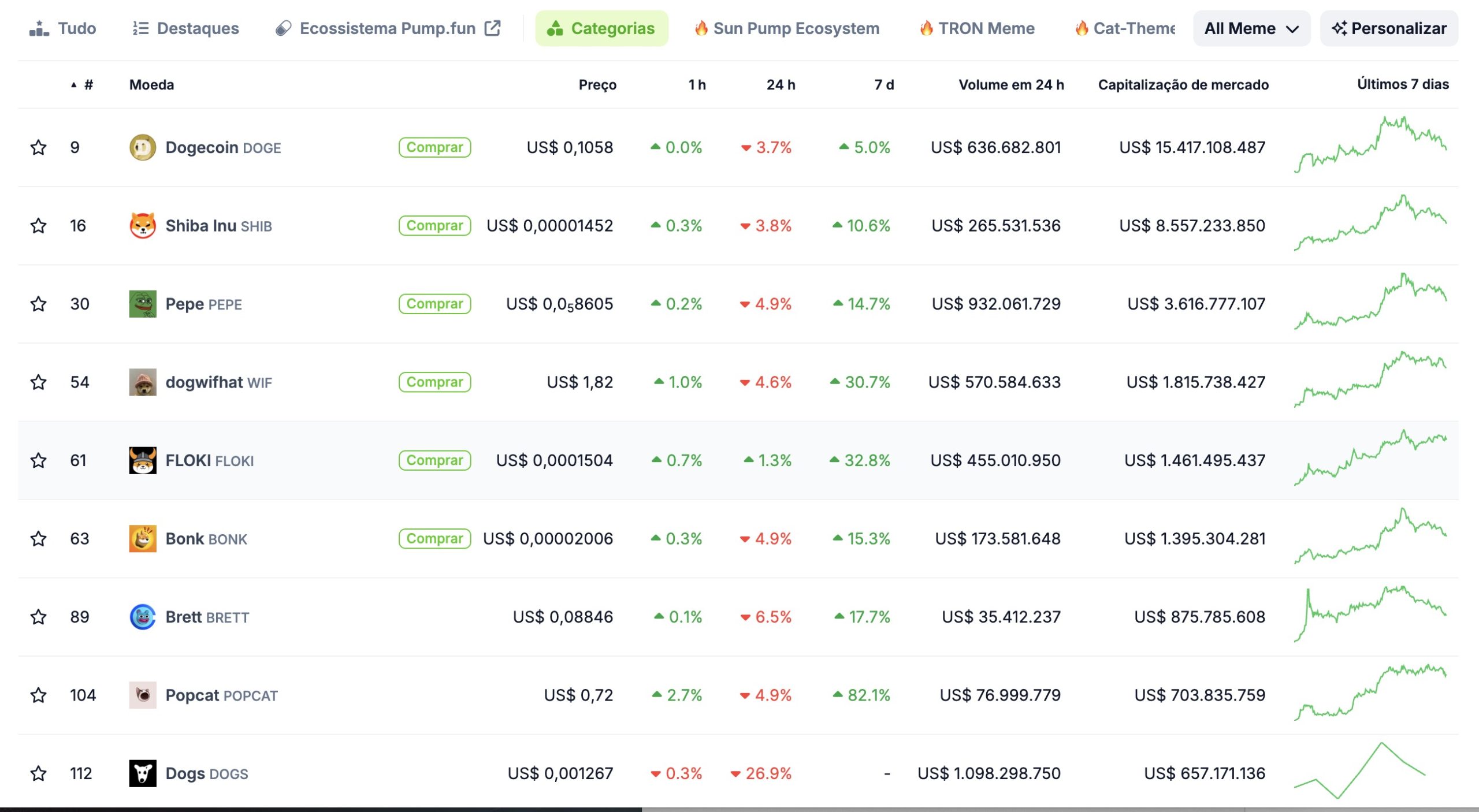Viewport: 1479px width, 812px height.
Task: Click Comprar for Bonk
Action: (435, 539)
